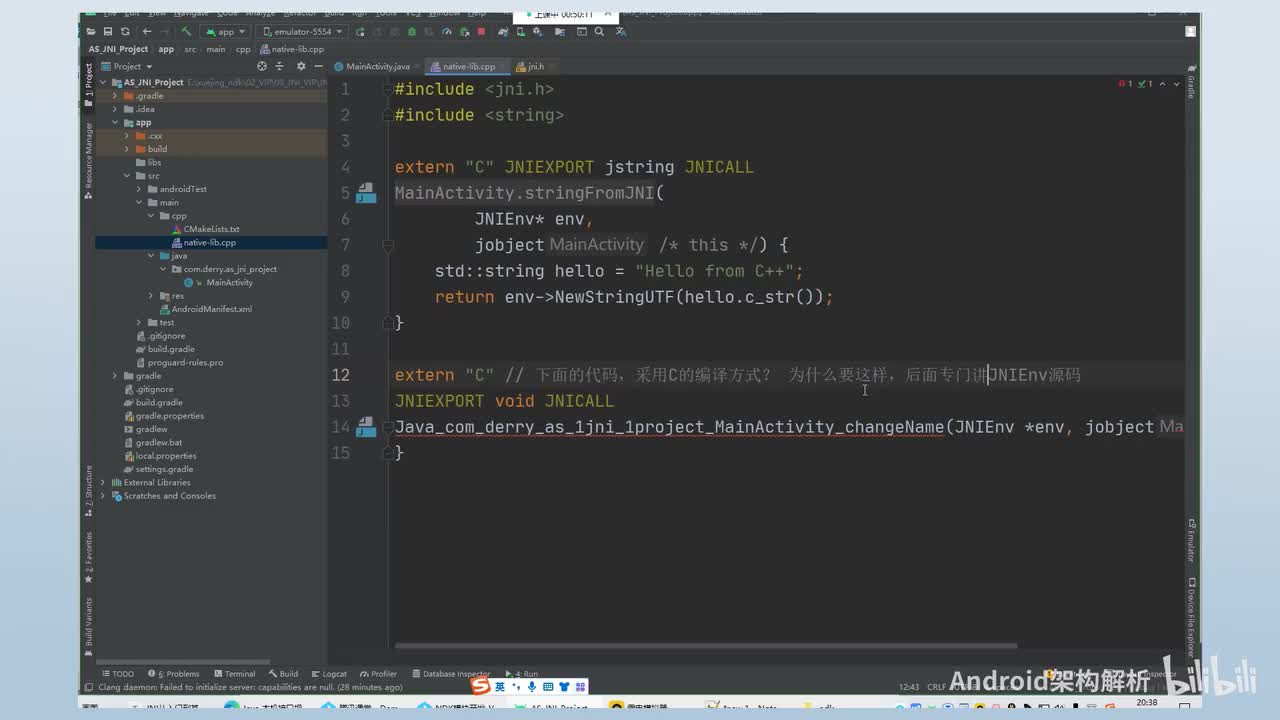Navigate back with the left arrow
Screen dimensions: 1280x720
[x=147, y=32]
